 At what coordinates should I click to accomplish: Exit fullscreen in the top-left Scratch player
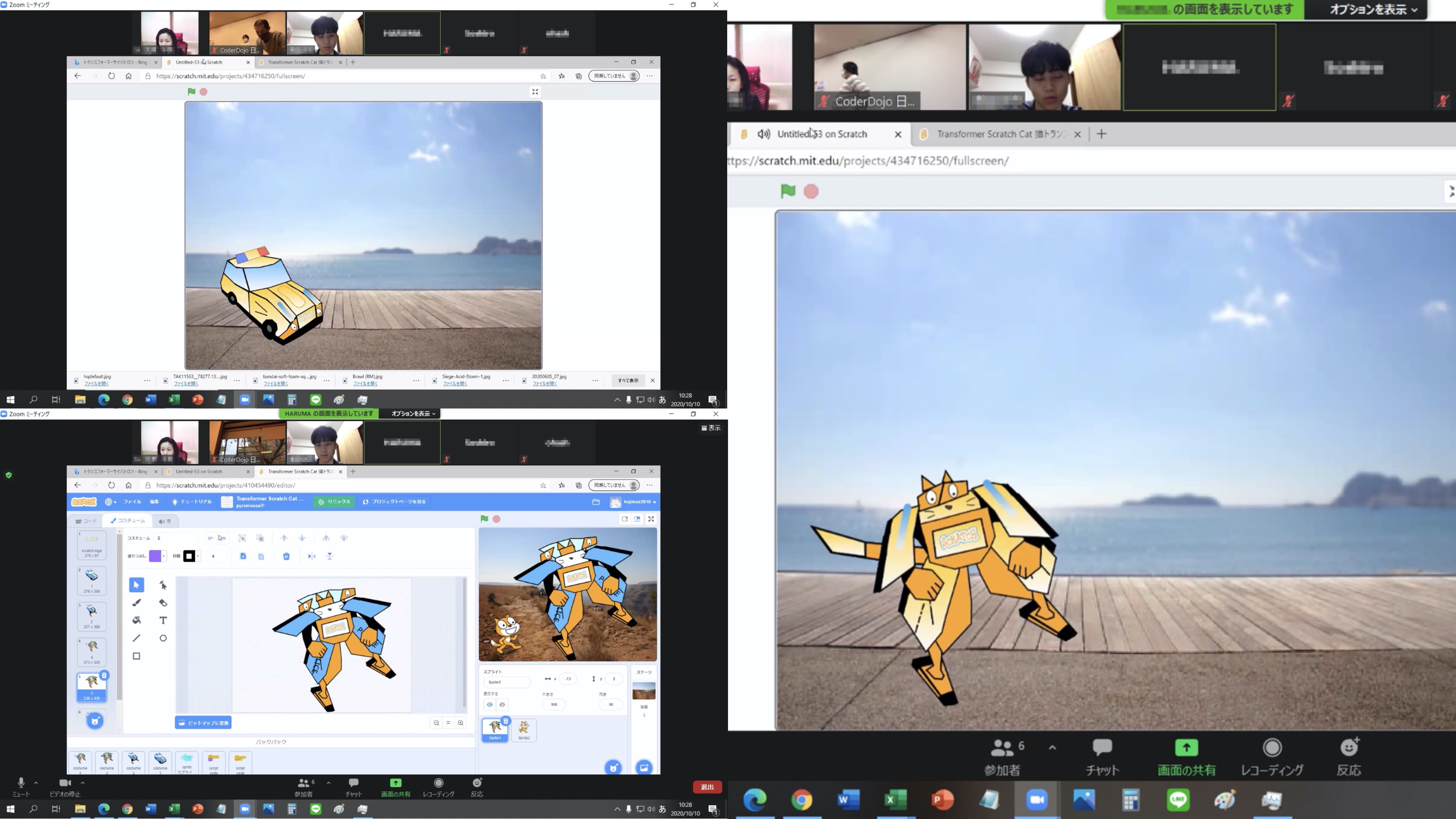click(x=535, y=91)
